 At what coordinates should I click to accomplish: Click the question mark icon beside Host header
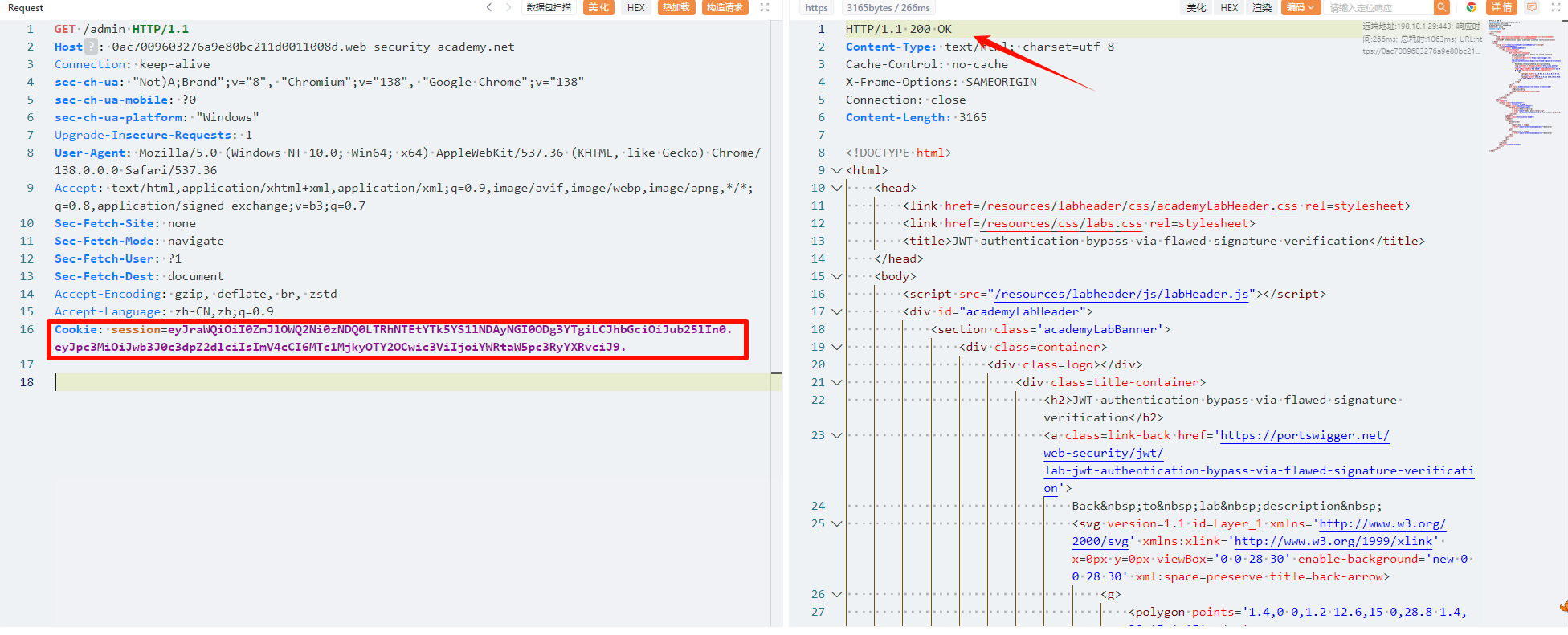(x=92, y=47)
